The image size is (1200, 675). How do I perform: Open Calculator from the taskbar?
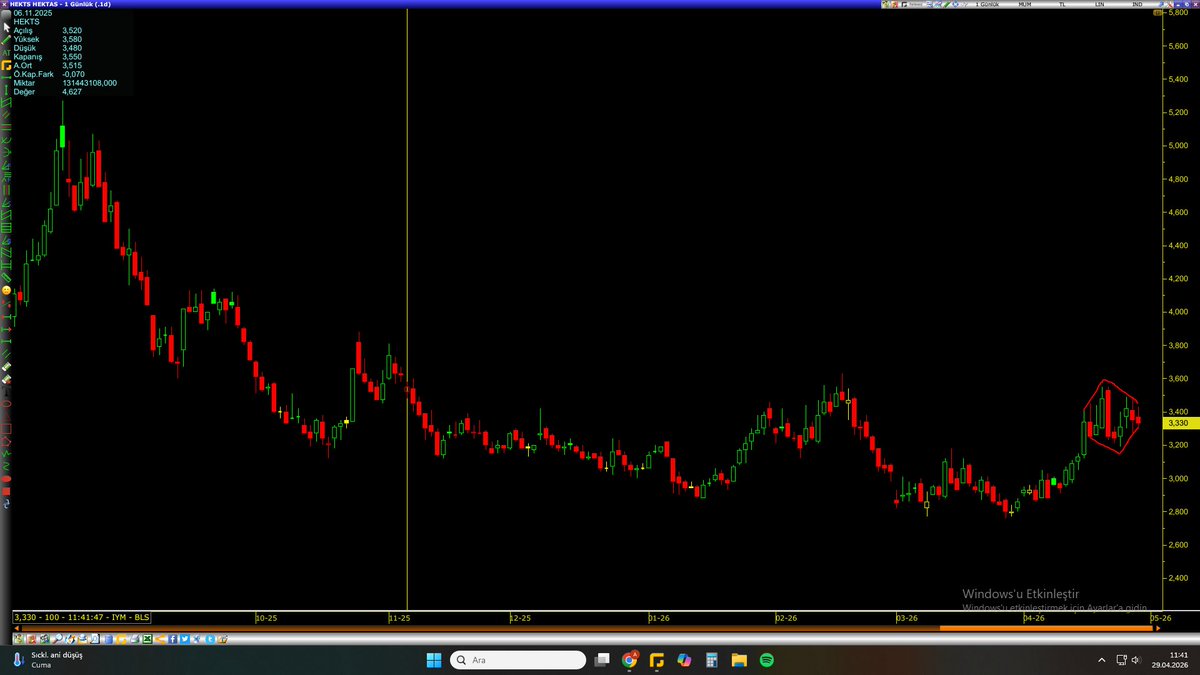pos(711,660)
